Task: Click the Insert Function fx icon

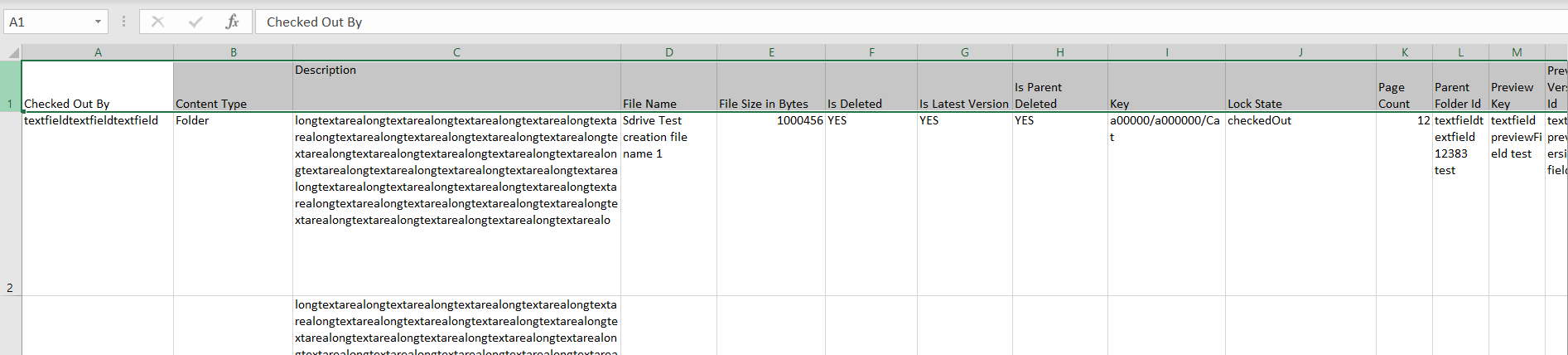Action: (232, 22)
